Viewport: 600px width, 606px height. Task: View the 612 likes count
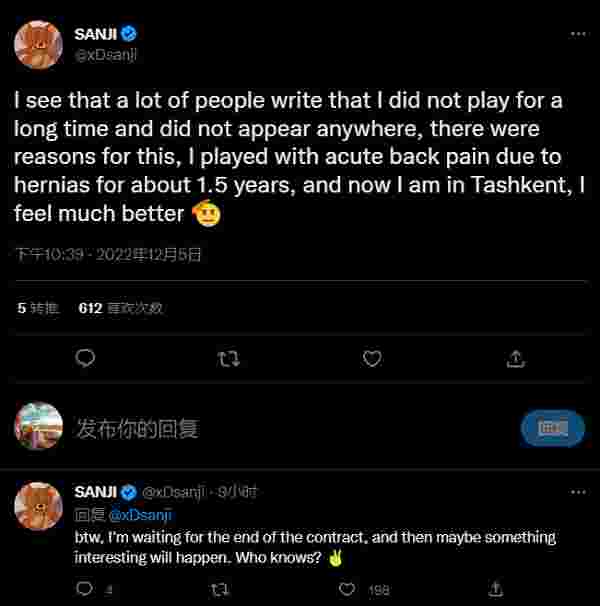pos(120,308)
